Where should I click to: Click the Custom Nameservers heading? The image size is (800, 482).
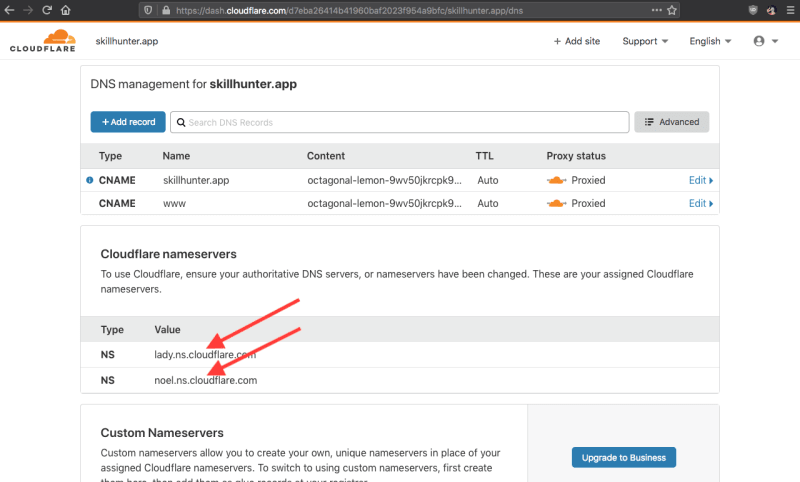pos(162,433)
